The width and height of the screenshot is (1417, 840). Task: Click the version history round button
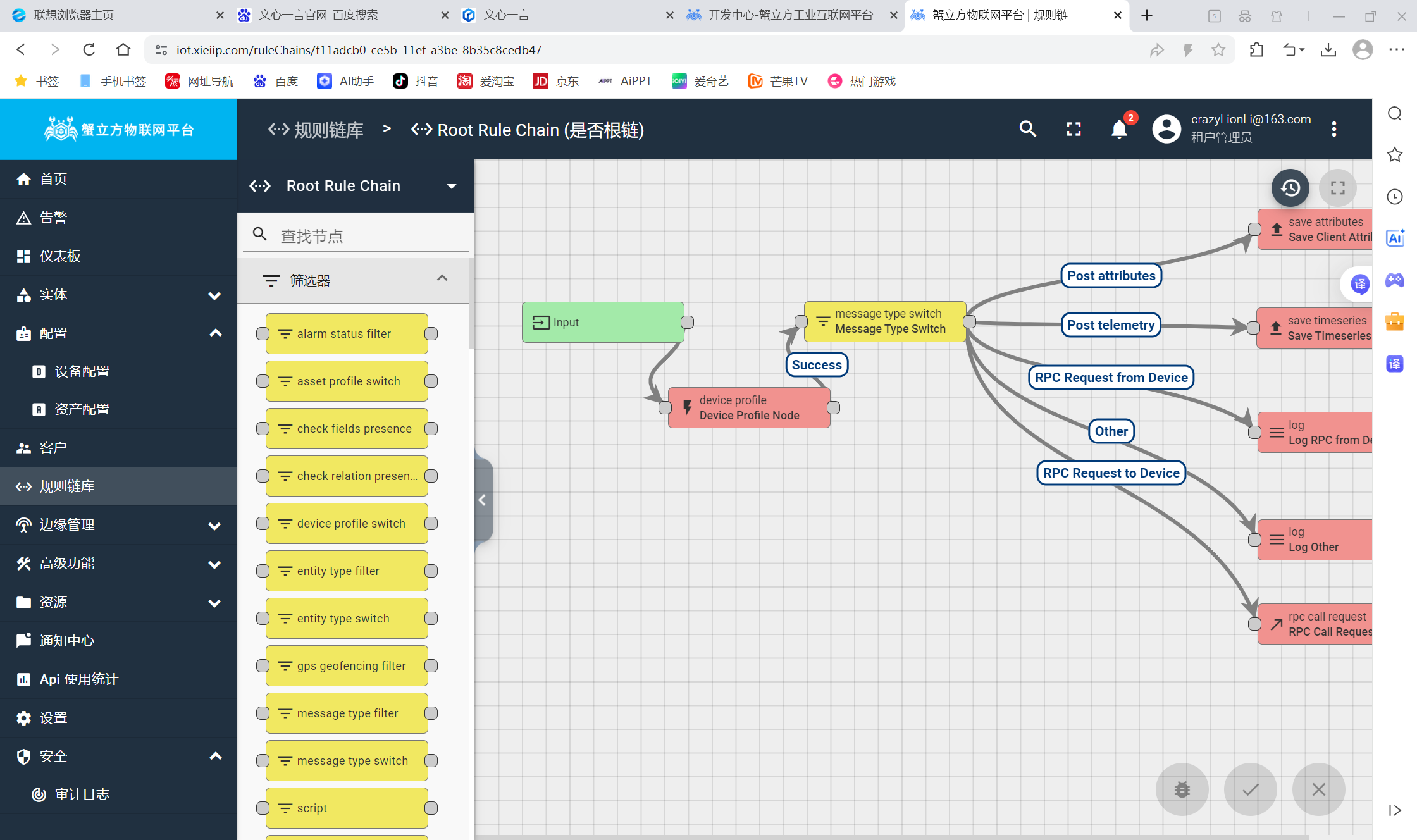(1290, 188)
